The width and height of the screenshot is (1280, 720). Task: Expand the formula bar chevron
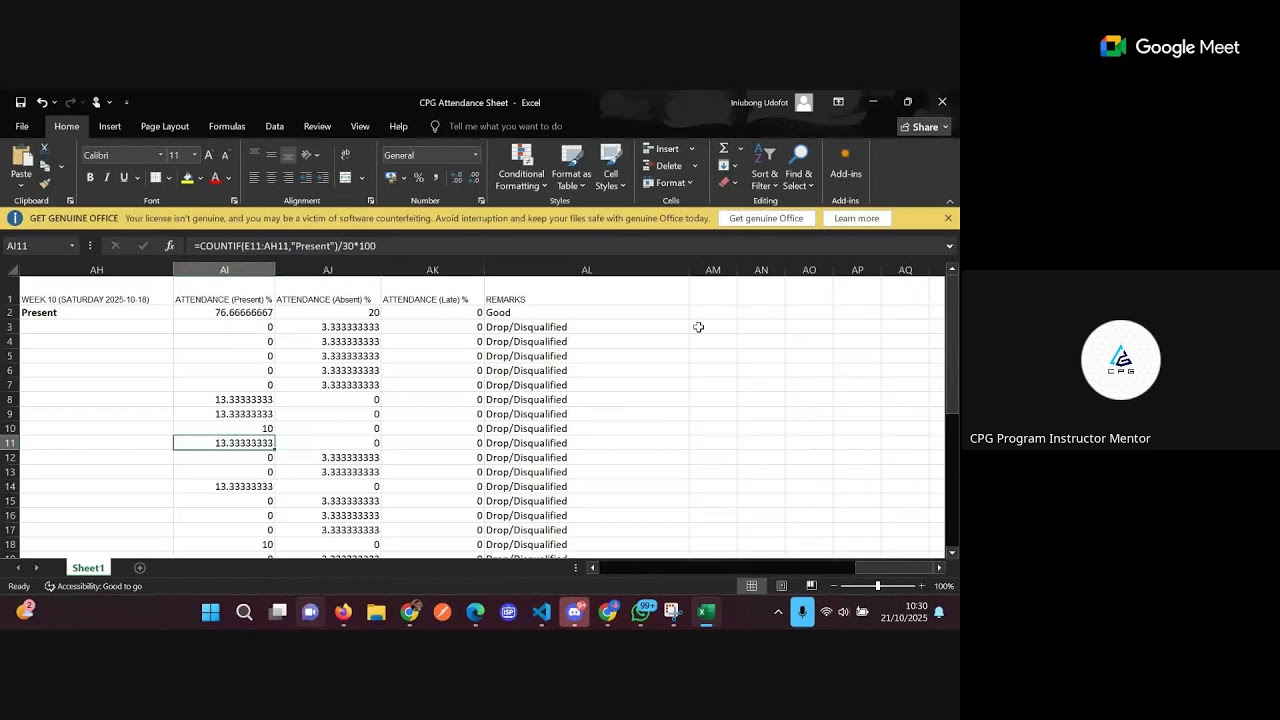click(949, 246)
